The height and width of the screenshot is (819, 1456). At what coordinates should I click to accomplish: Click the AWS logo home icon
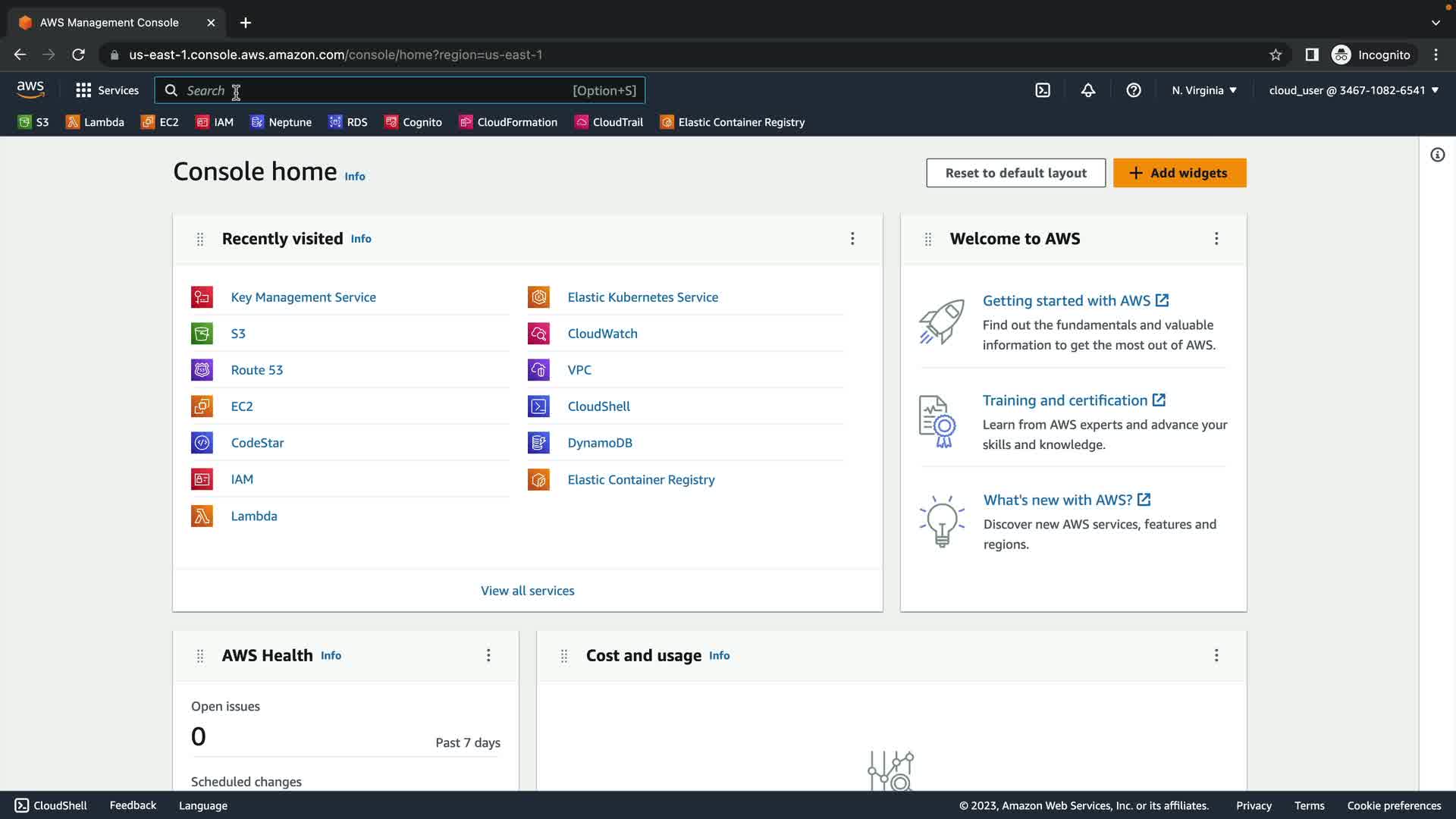click(x=30, y=89)
